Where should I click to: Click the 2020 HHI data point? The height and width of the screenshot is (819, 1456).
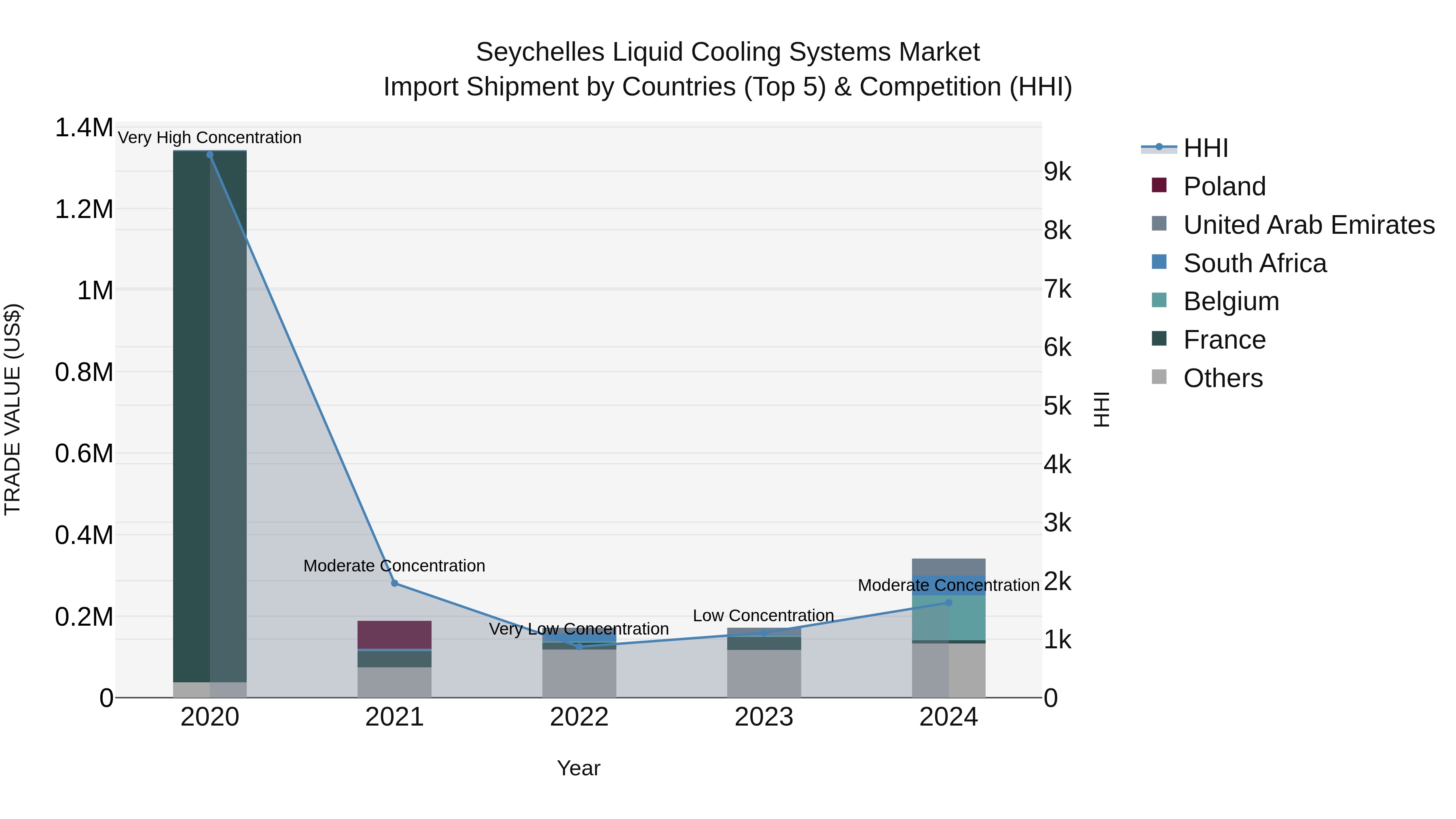[210, 155]
